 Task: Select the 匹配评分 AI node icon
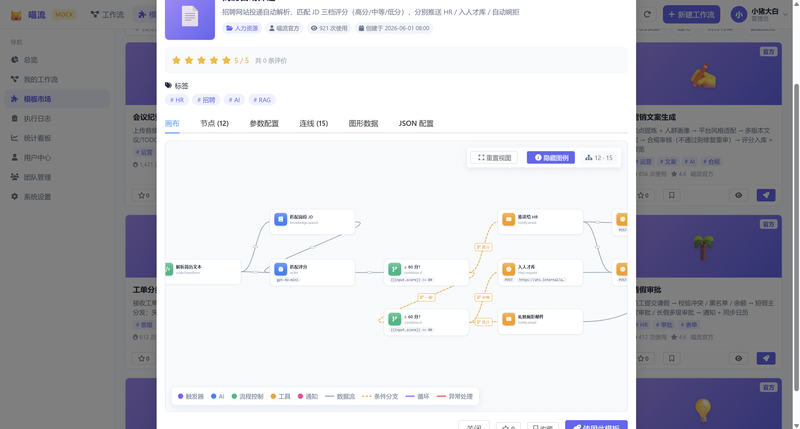[x=281, y=269]
